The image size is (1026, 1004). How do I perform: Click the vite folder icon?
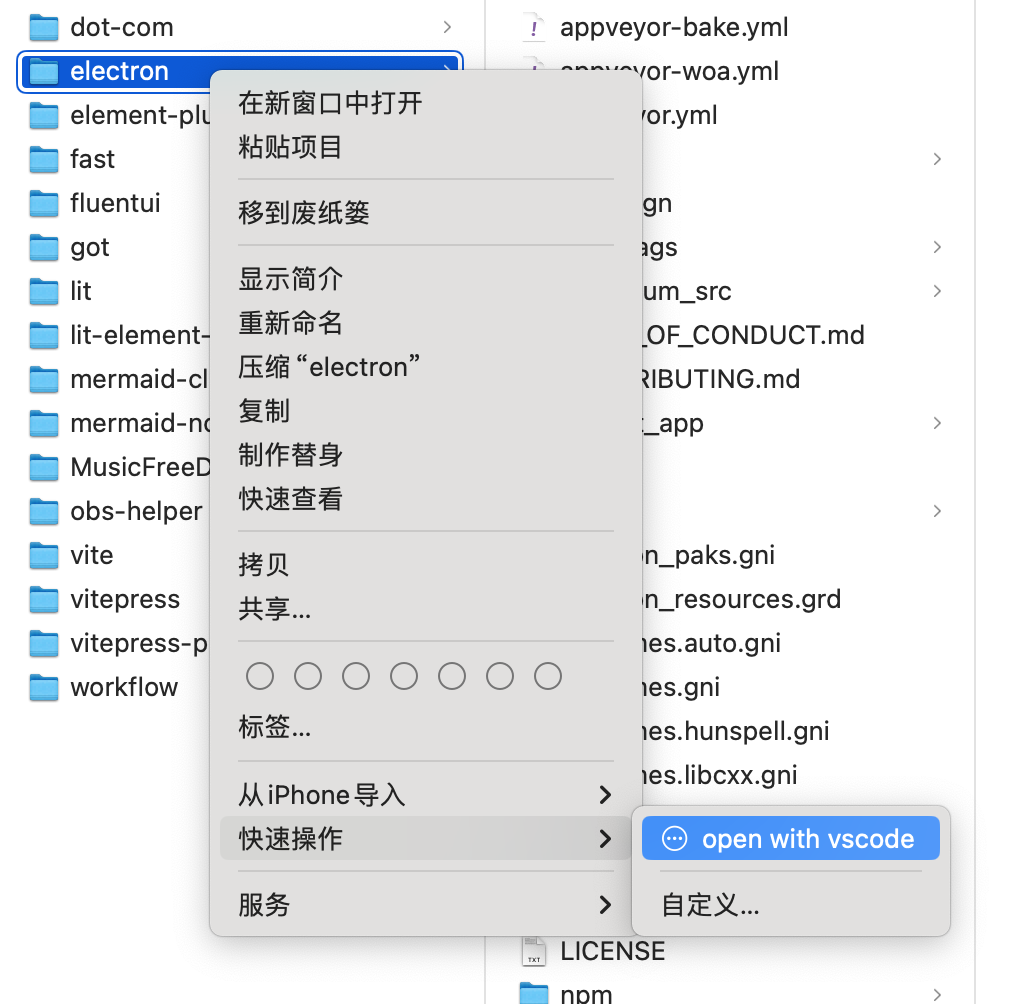coord(44,556)
